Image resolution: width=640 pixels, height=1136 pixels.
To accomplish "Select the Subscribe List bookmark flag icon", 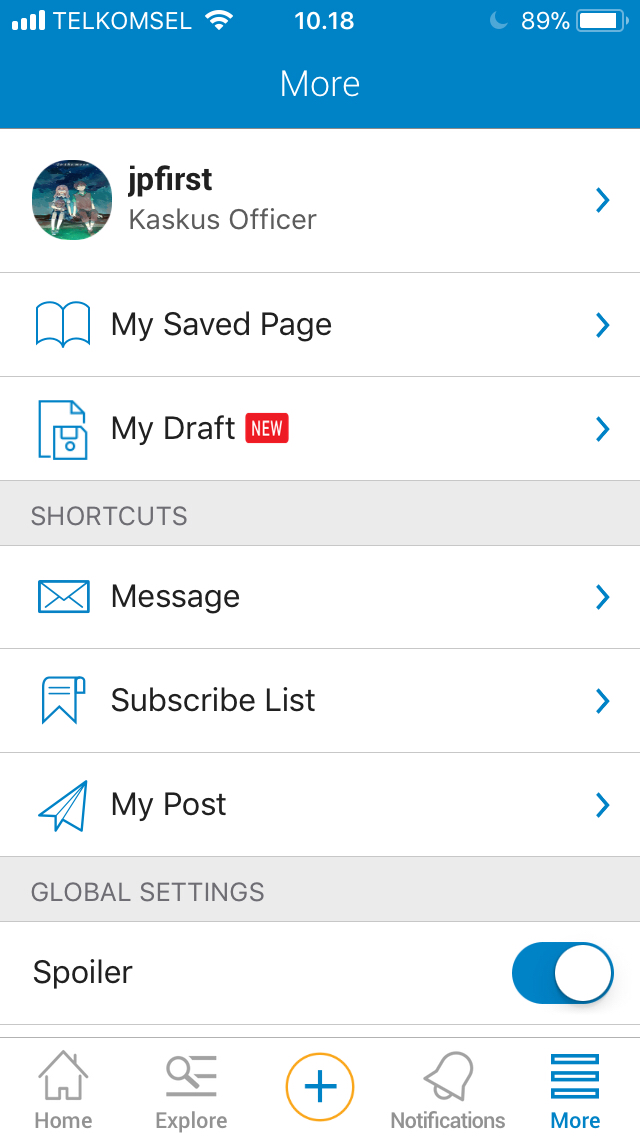I will 64,700.
